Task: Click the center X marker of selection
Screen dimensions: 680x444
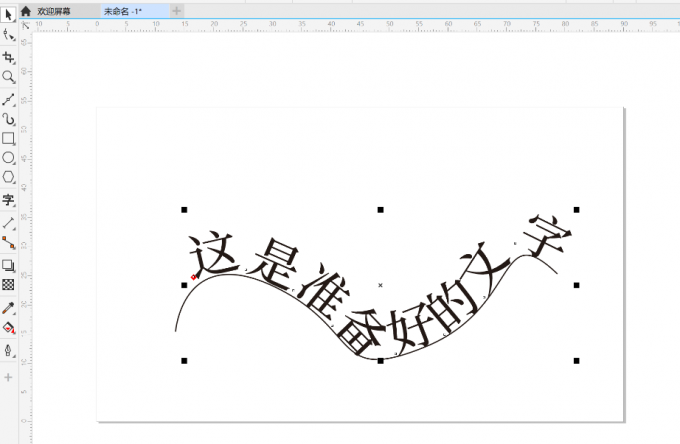Action: (x=380, y=285)
